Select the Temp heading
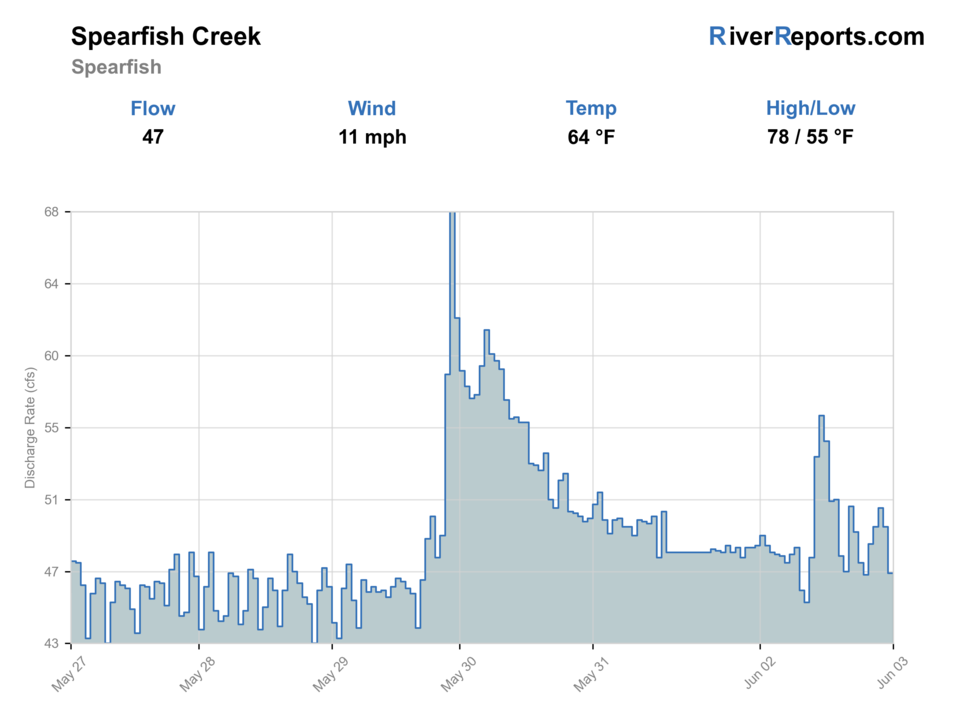Image resolution: width=960 pixels, height=720 pixels. (591, 108)
